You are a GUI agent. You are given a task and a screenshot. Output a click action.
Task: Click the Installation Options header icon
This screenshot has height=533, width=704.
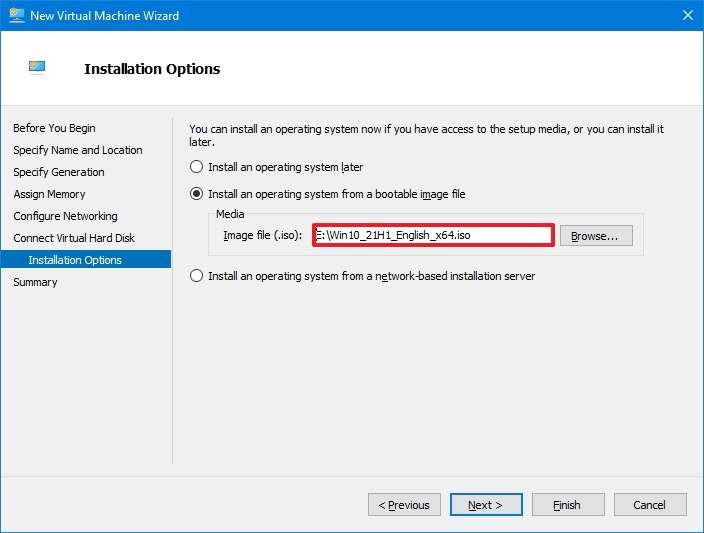[37, 67]
